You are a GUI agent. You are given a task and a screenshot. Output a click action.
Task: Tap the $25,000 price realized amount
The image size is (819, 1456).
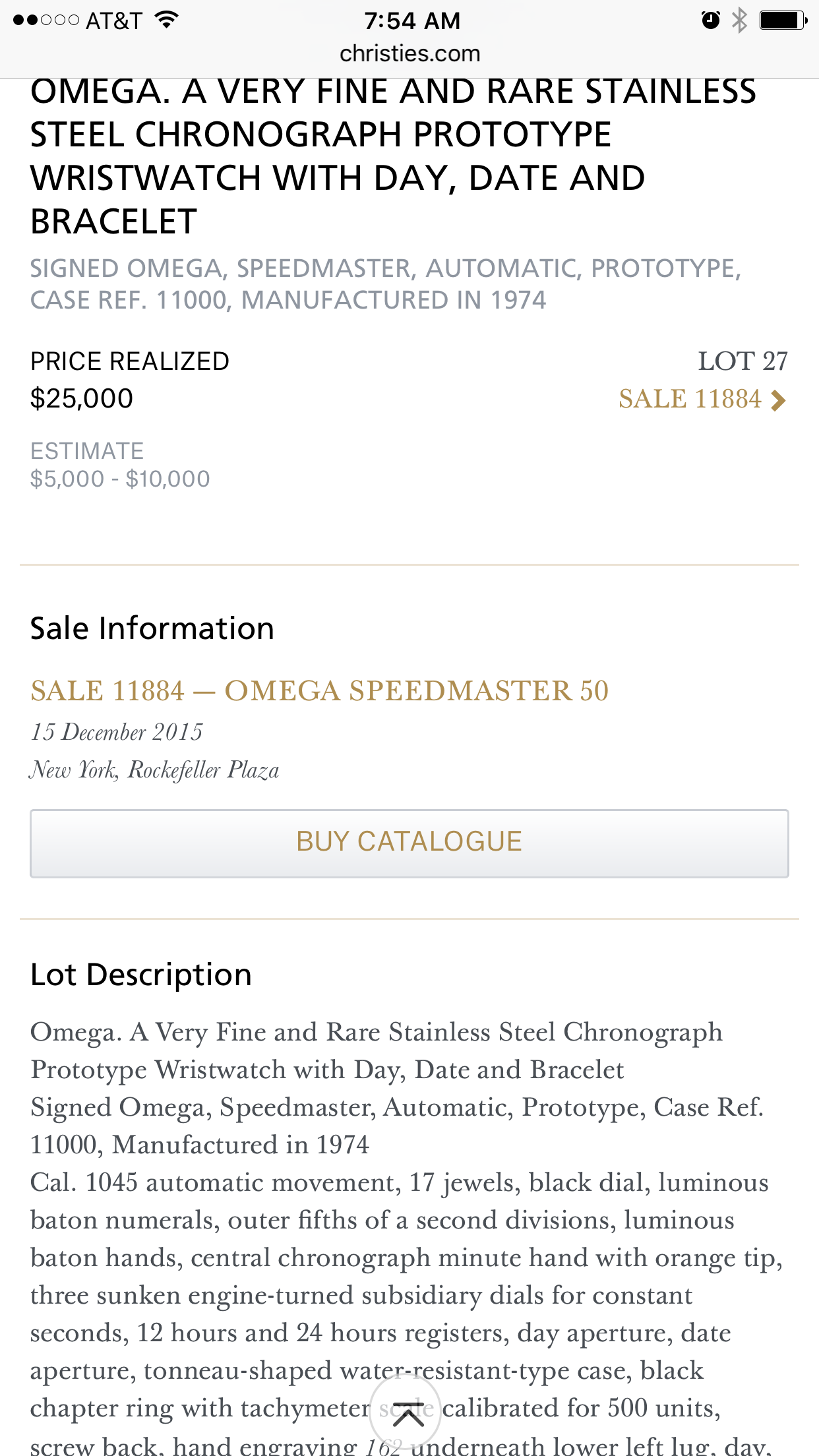tap(82, 399)
